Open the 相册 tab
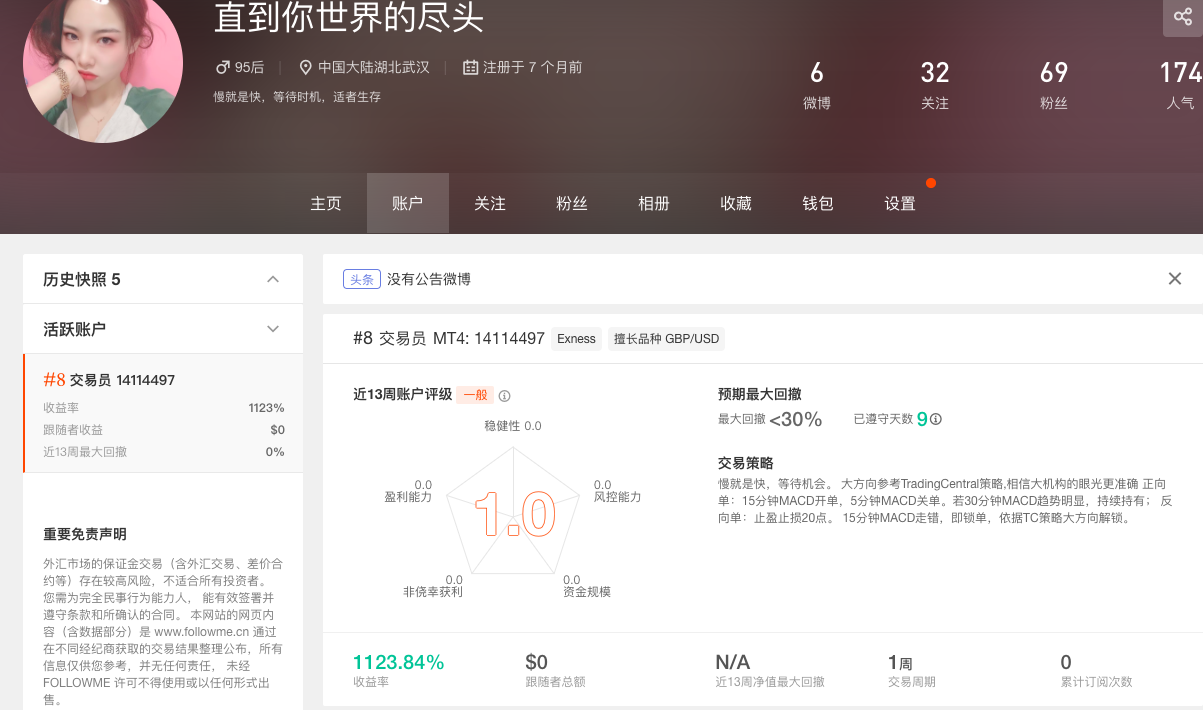1203x710 pixels. click(x=654, y=203)
